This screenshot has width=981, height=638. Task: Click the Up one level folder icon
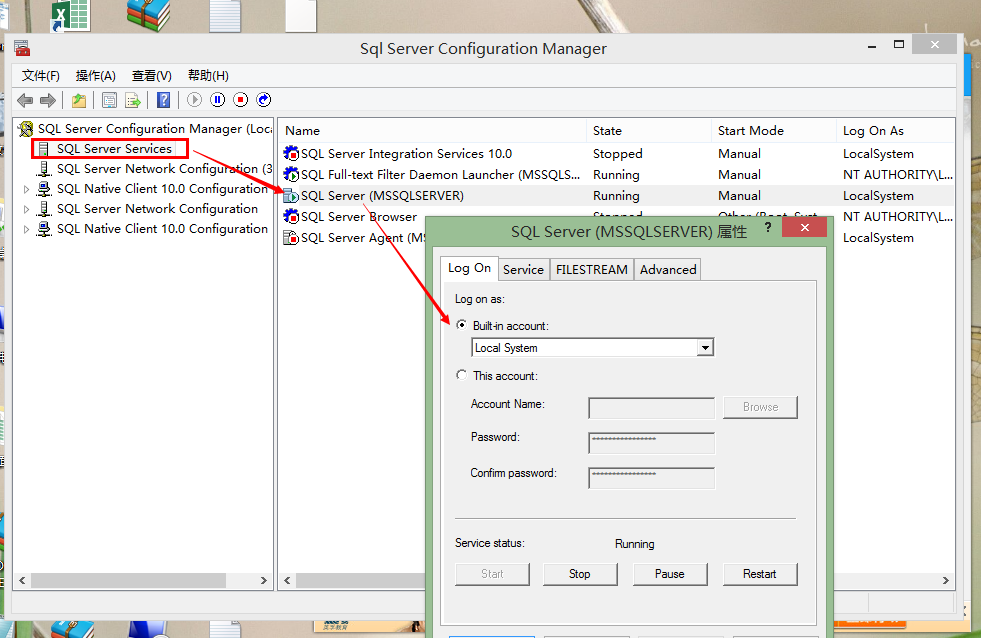click(78, 100)
